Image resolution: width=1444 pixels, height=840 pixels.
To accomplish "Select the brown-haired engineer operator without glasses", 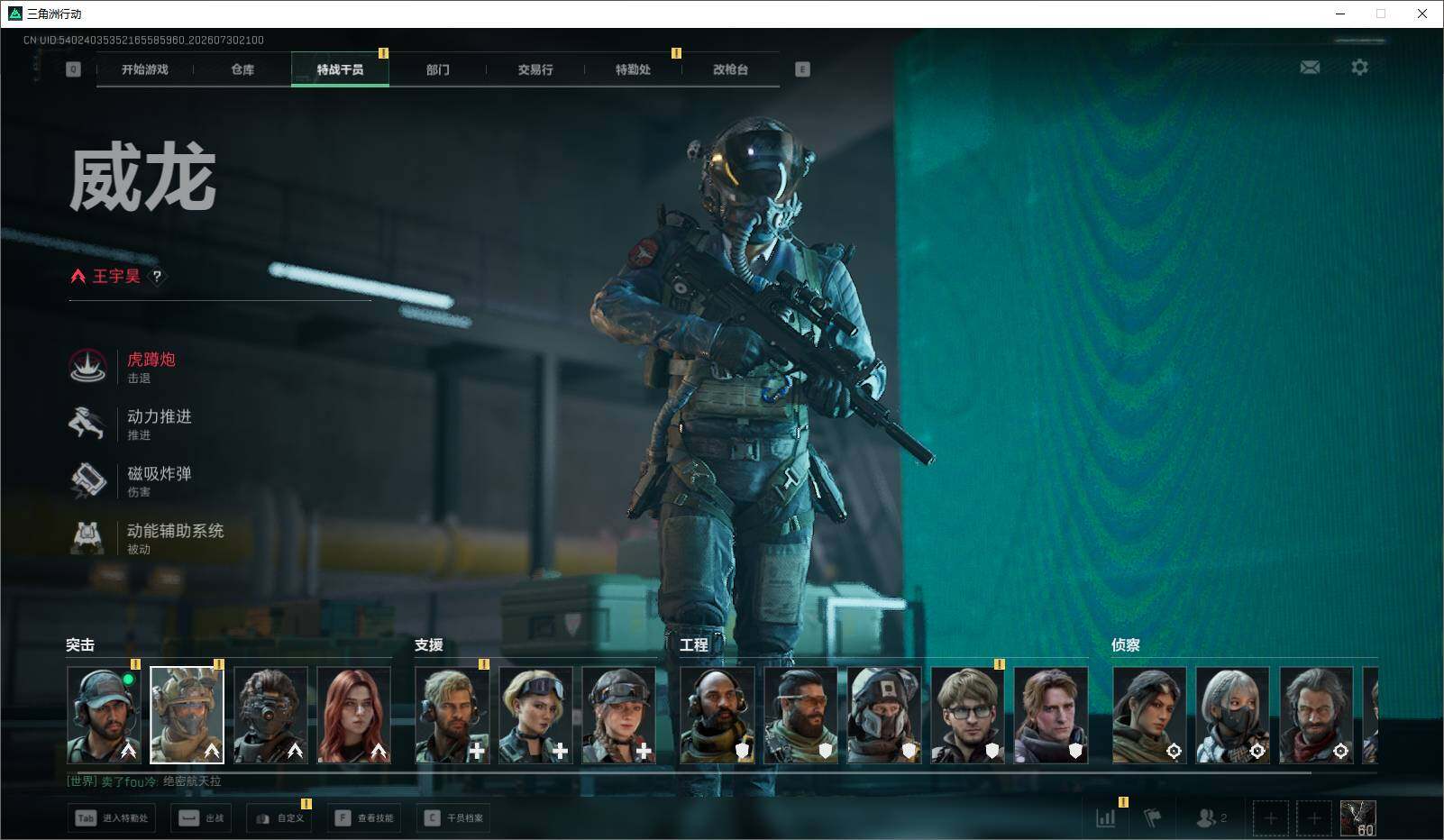I will [1051, 716].
